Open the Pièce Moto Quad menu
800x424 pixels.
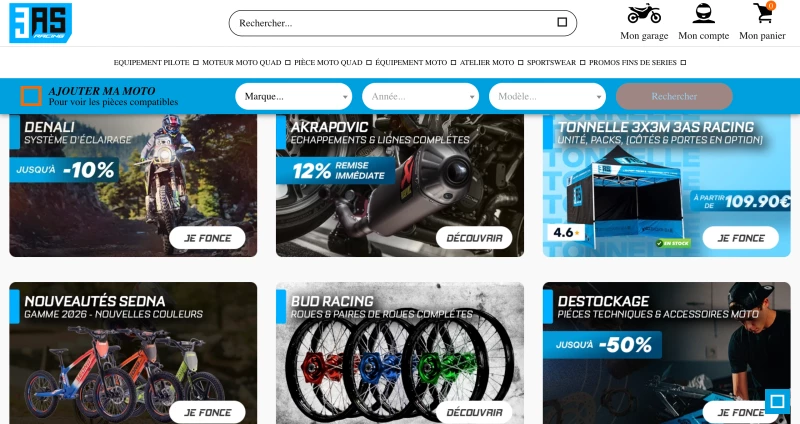coord(328,63)
